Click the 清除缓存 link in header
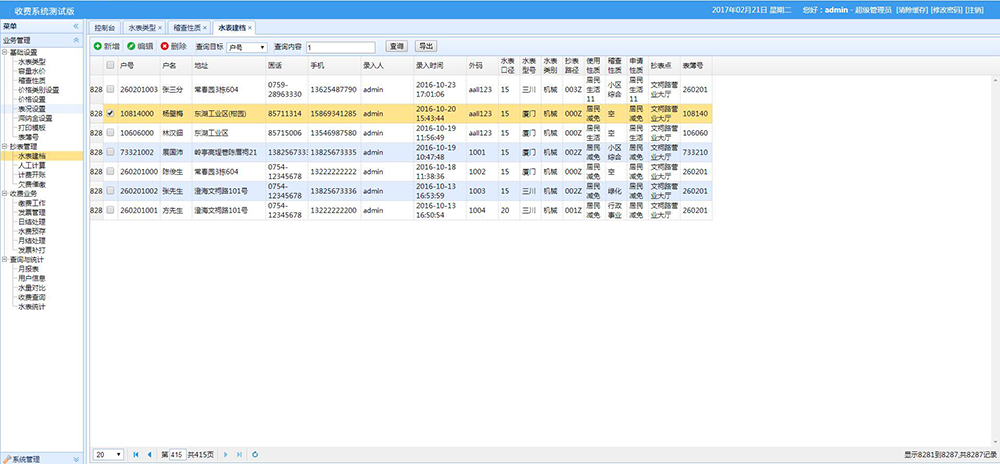The height and width of the screenshot is (464, 1000). (x=911, y=10)
